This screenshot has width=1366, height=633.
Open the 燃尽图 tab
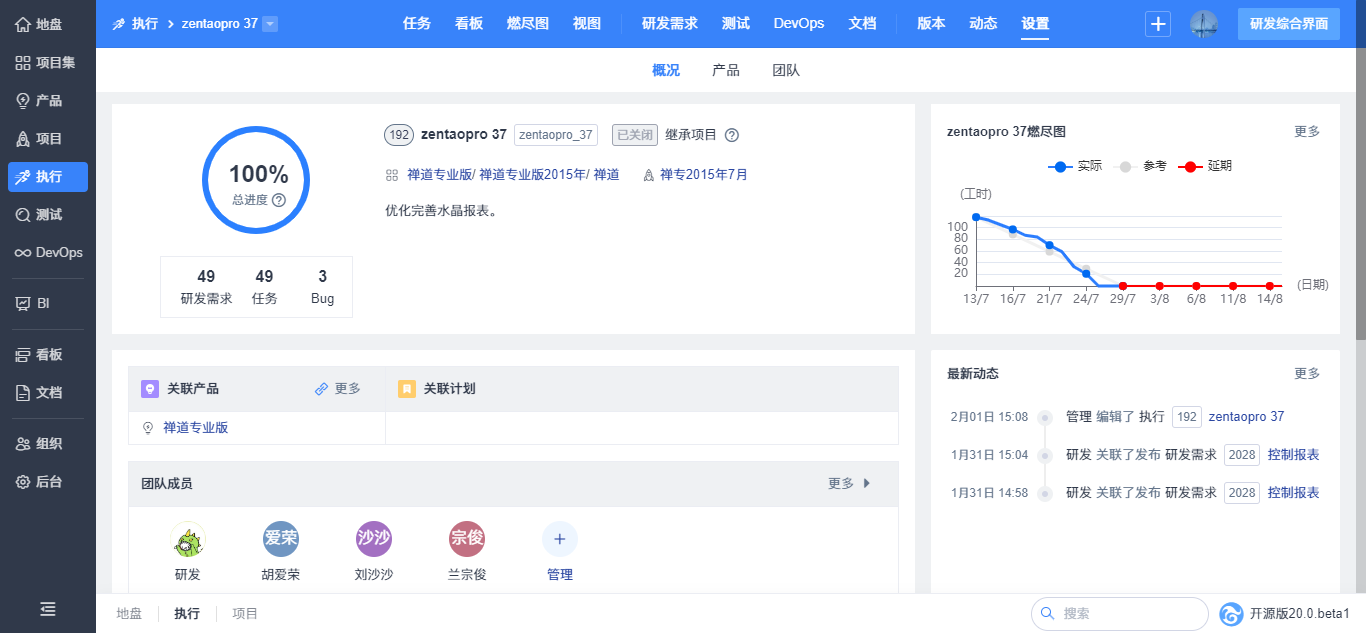click(528, 24)
